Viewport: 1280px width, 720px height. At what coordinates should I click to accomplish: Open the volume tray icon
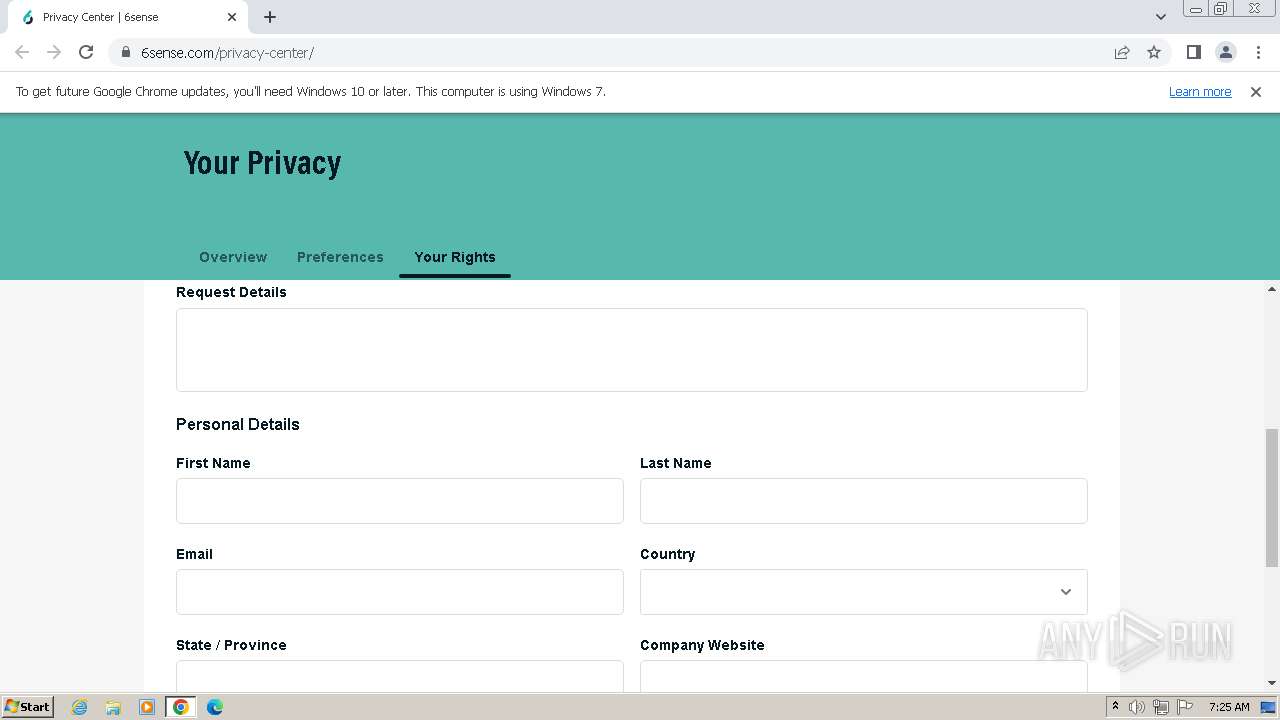pos(1137,707)
